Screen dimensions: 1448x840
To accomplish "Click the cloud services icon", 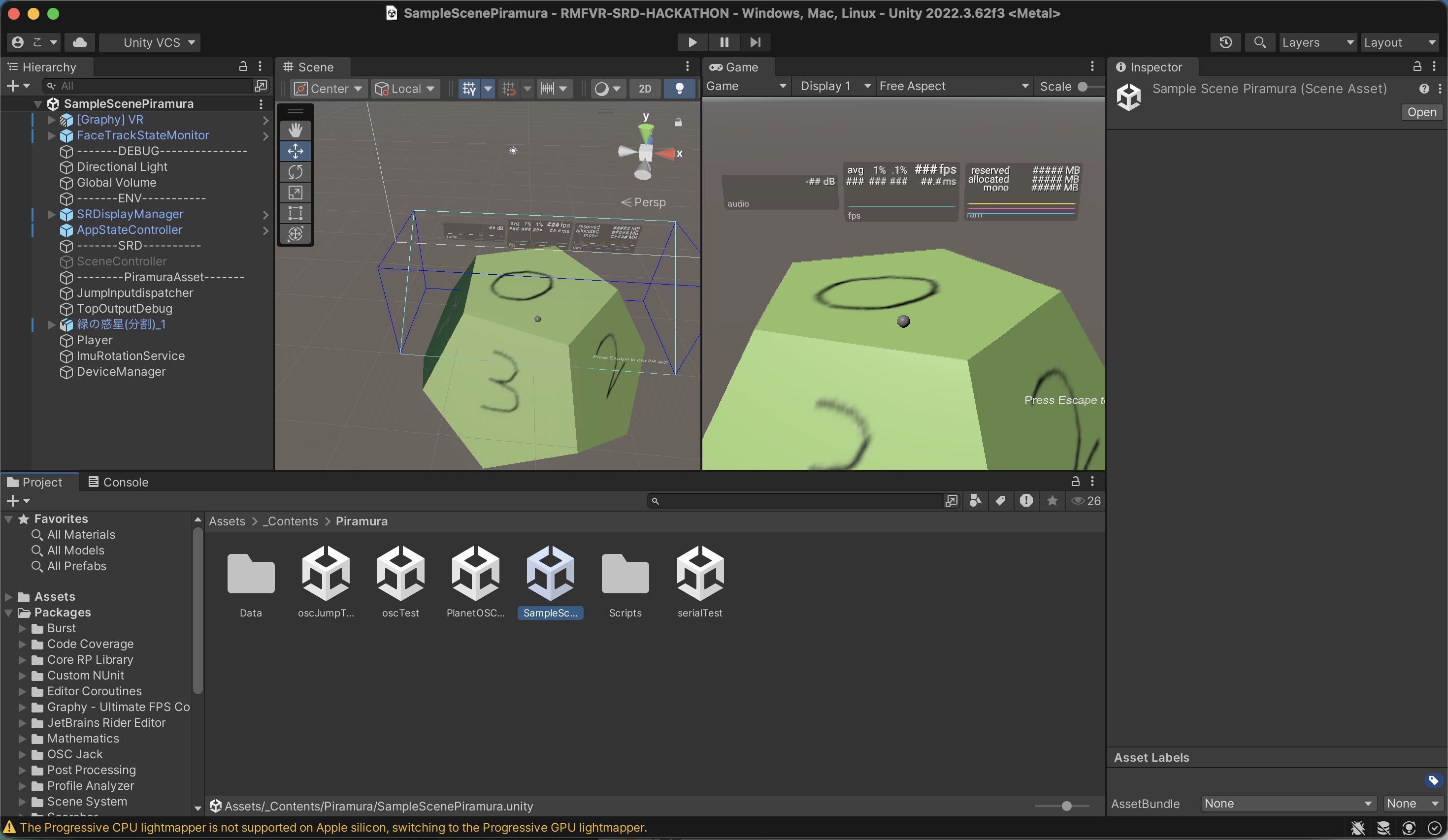I will point(80,42).
